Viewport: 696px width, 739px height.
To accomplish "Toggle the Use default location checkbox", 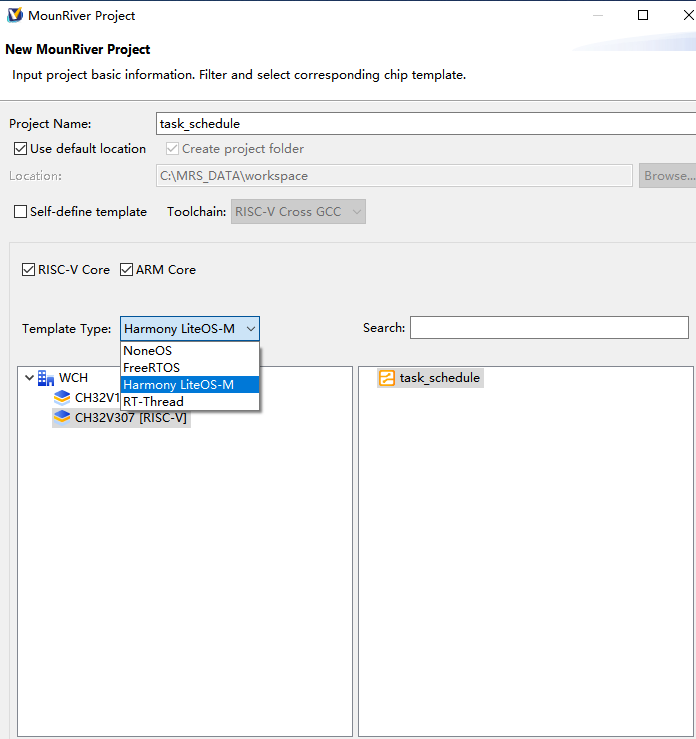I will coord(20,149).
